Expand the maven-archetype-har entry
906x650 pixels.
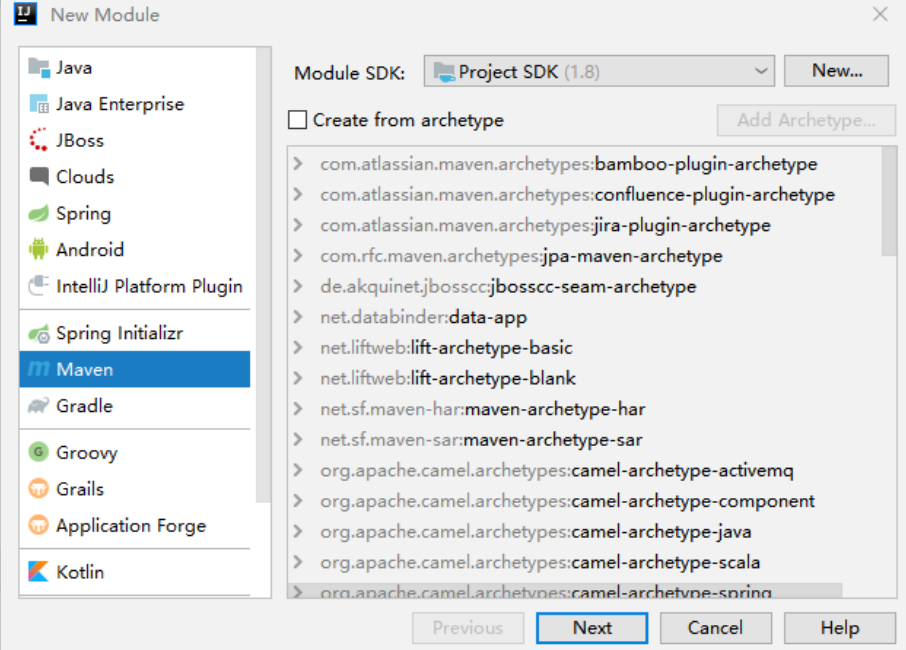(298, 408)
